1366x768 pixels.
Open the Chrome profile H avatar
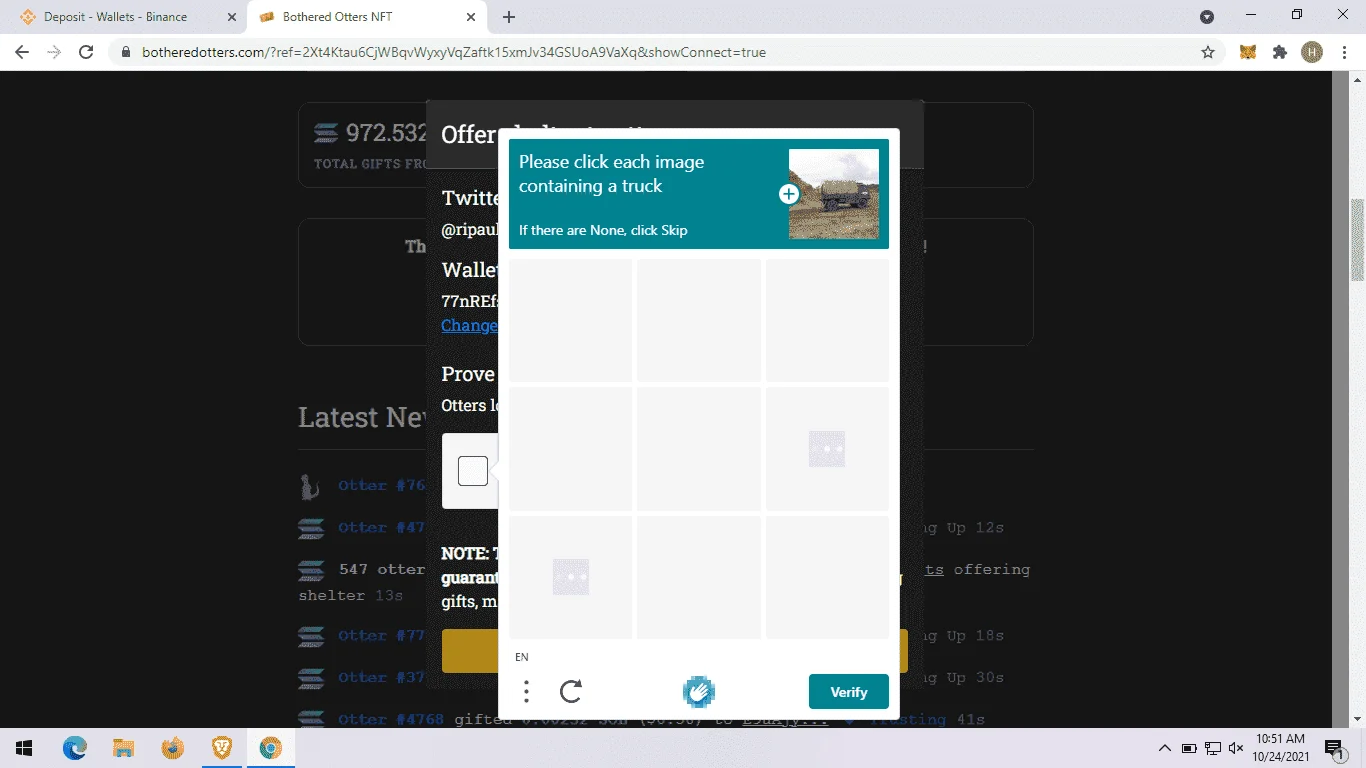(1312, 52)
